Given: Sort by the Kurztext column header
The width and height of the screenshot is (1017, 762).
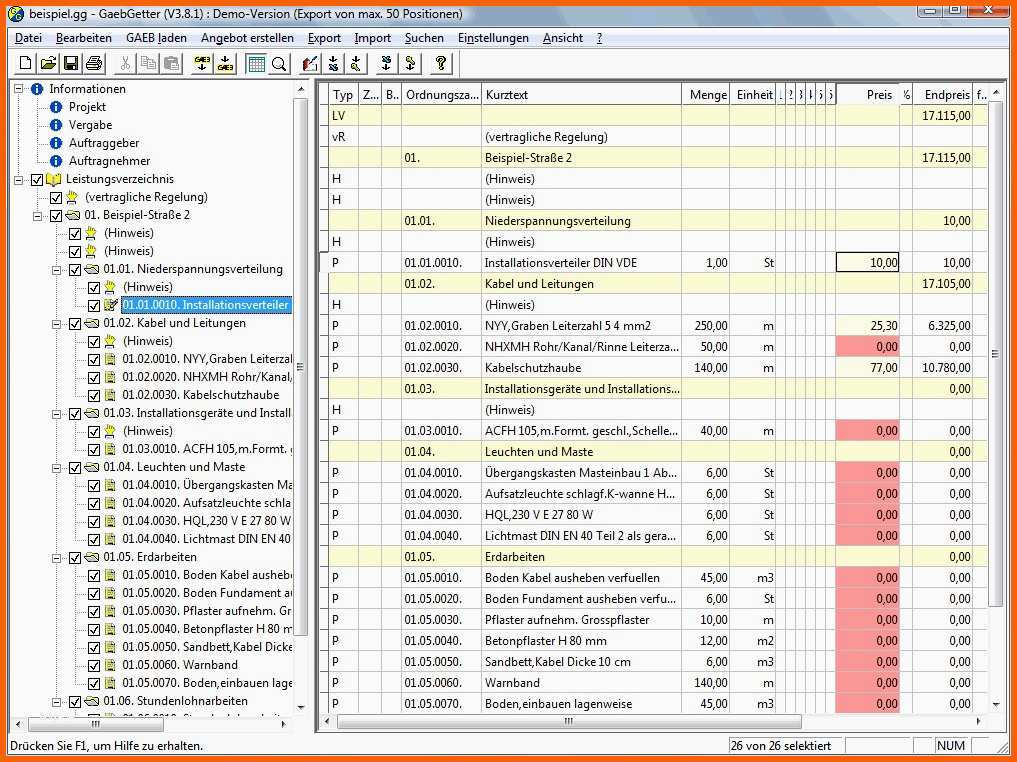Looking at the screenshot, I should point(580,95).
